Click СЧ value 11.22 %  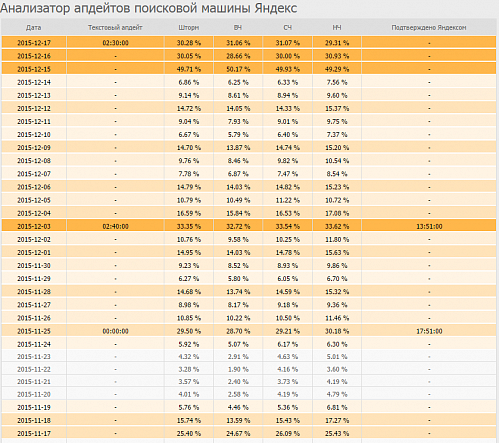point(288,200)
